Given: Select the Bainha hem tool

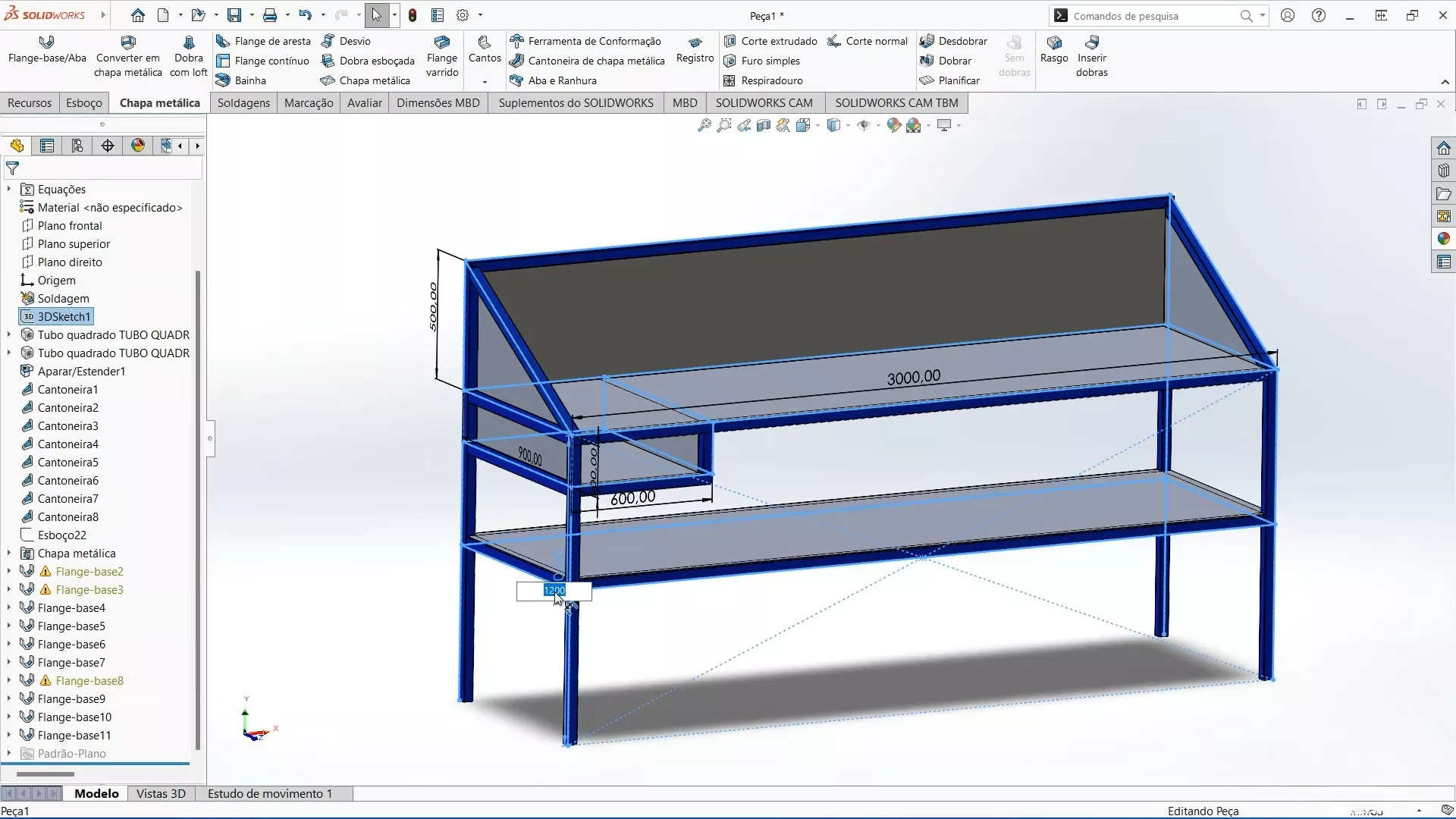Looking at the screenshot, I should 241,80.
